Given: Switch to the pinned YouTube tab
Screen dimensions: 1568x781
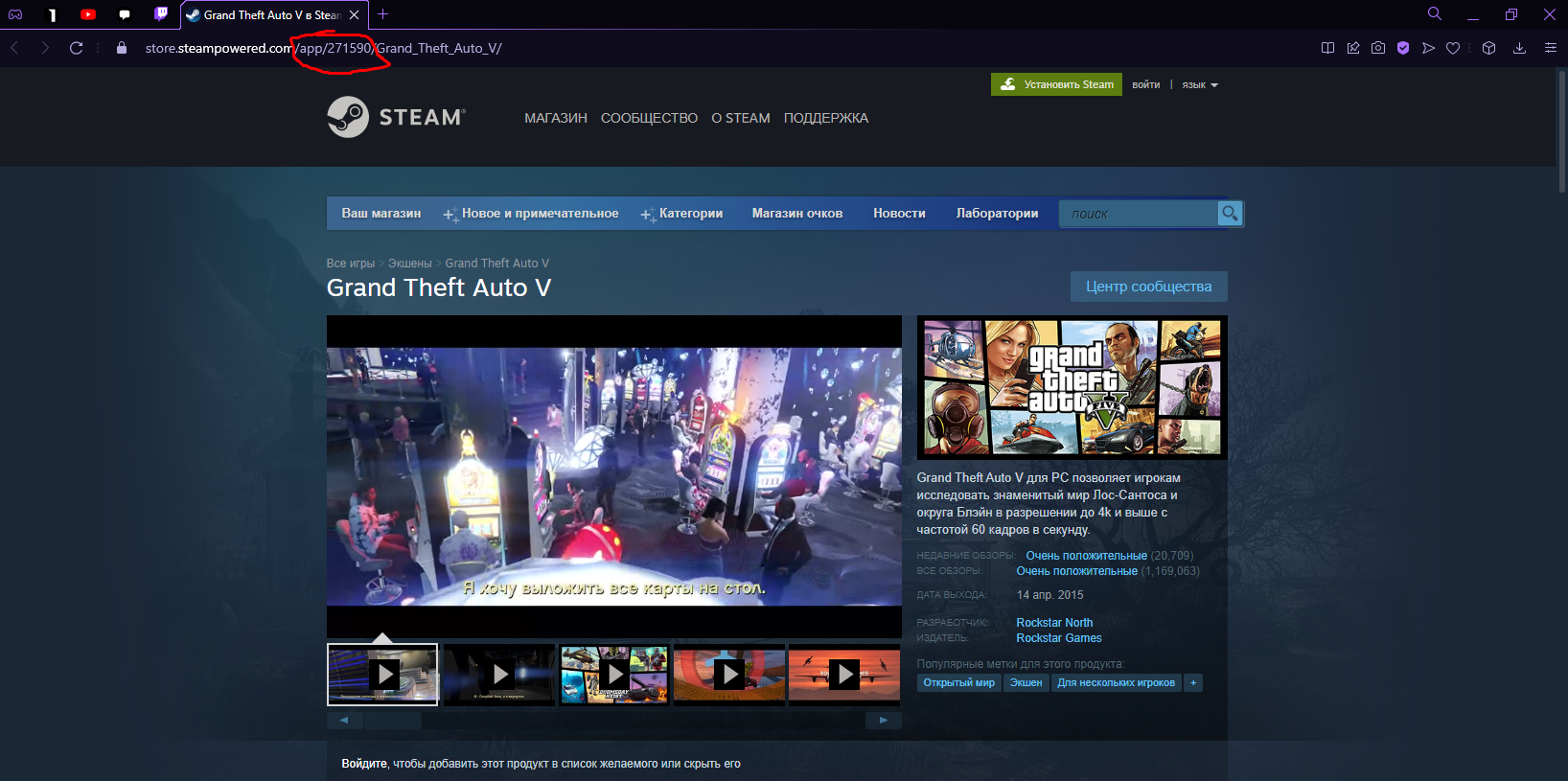Looking at the screenshot, I should (88, 14).
